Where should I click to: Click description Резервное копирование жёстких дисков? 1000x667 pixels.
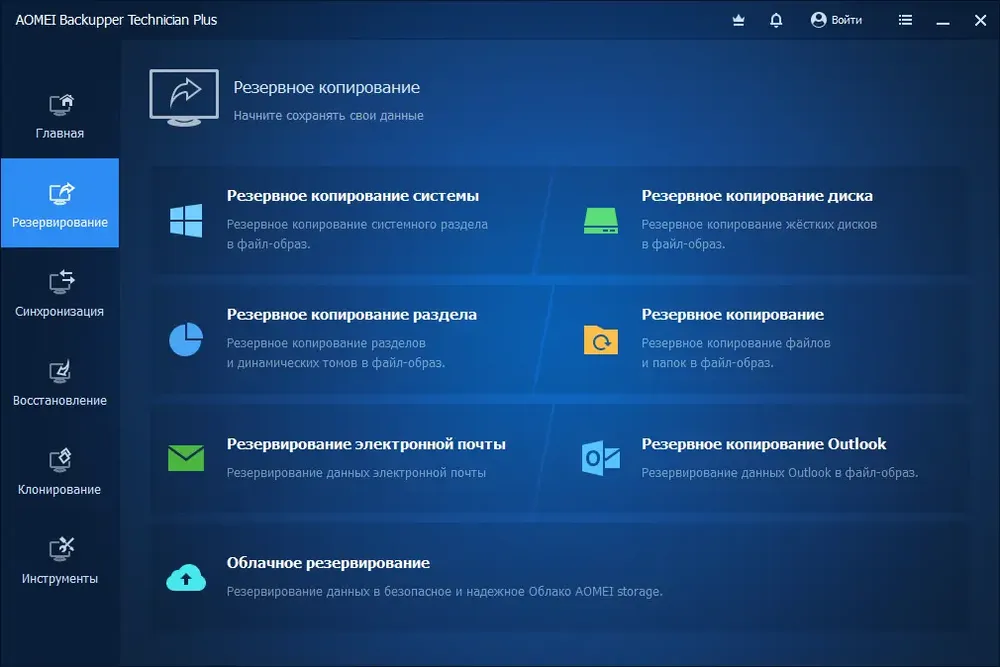(x=759, y=224)
